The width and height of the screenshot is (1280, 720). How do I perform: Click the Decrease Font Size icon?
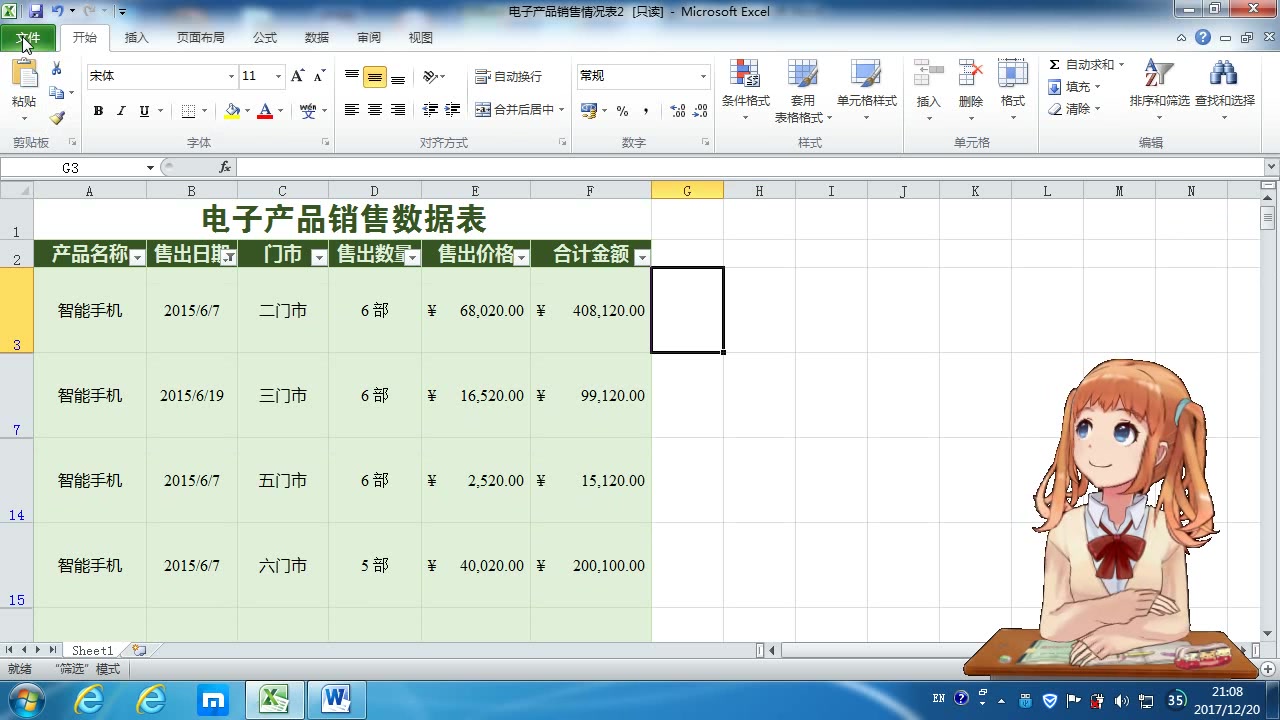click(319, 76)
